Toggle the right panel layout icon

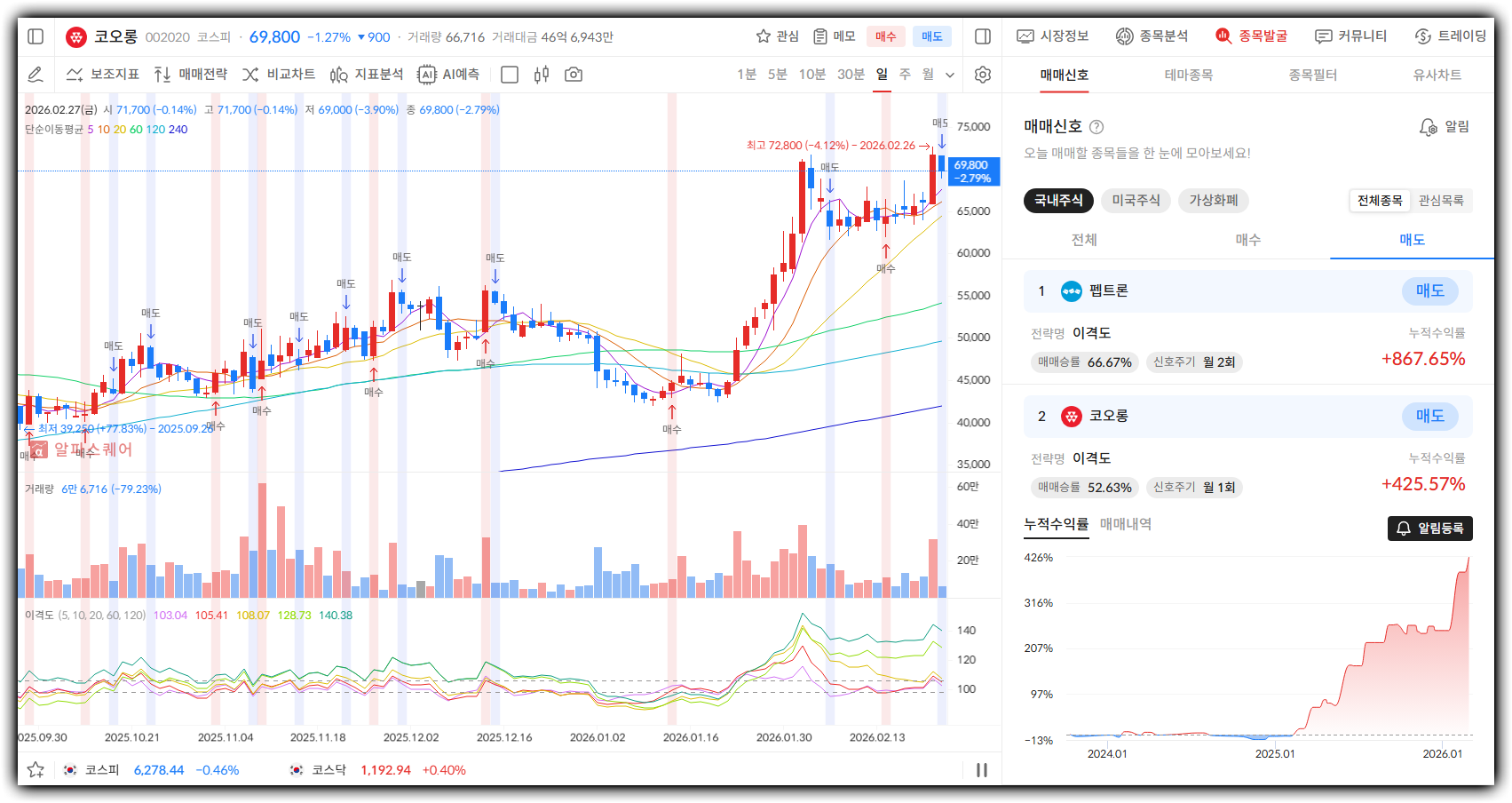982,36
